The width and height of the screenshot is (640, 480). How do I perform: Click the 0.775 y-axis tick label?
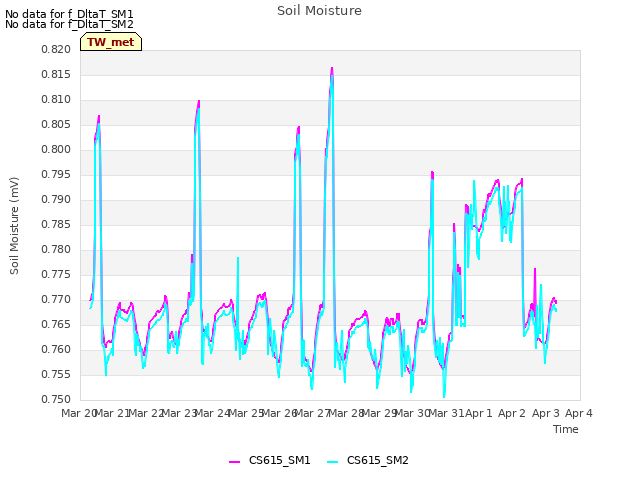tap(56, 275)
